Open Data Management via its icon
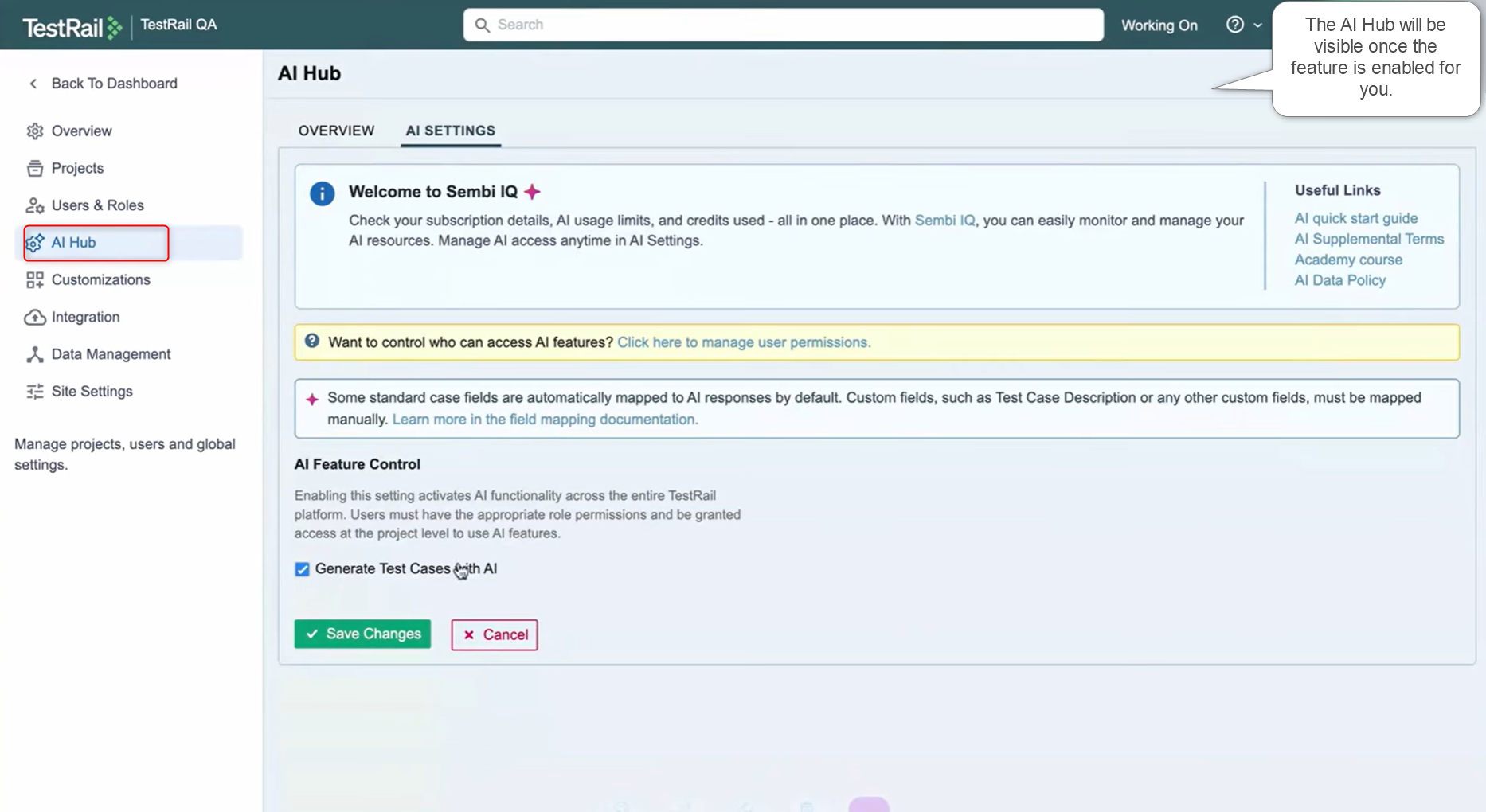 [x=35, y=354]
